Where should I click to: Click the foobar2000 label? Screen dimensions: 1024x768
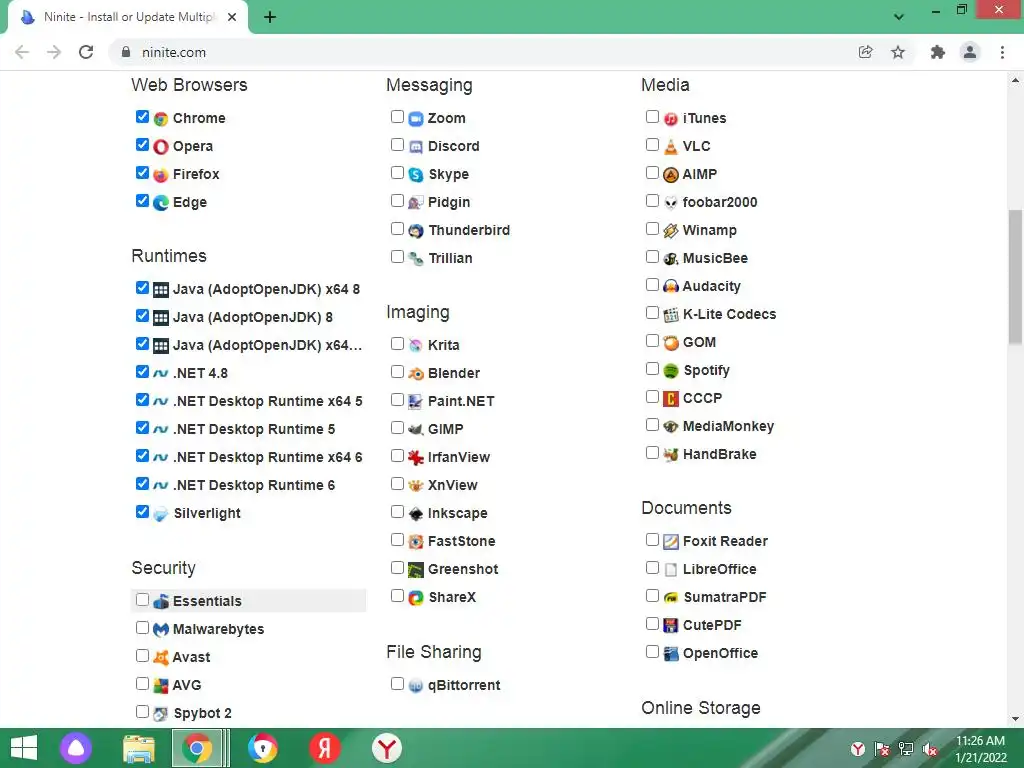[720, 202]
